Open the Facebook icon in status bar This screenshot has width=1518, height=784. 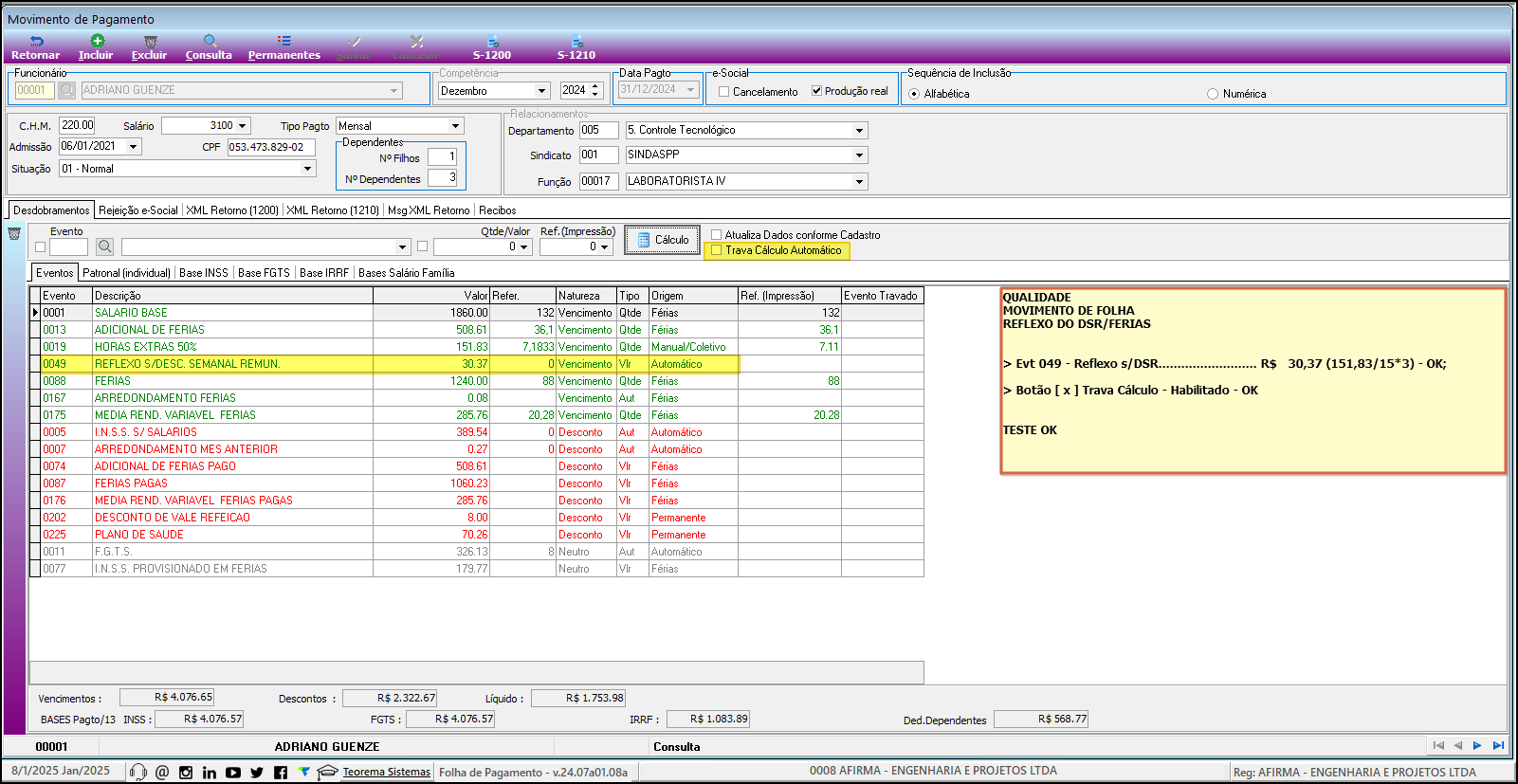pos(281,772)
